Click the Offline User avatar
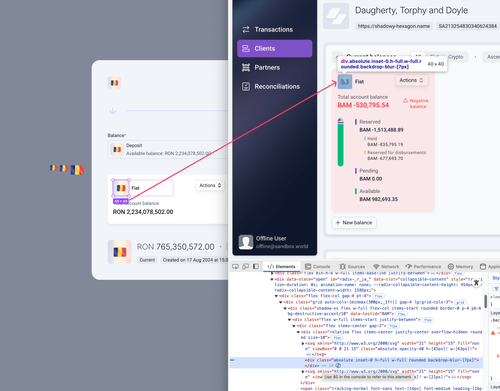 pos(246,242)
